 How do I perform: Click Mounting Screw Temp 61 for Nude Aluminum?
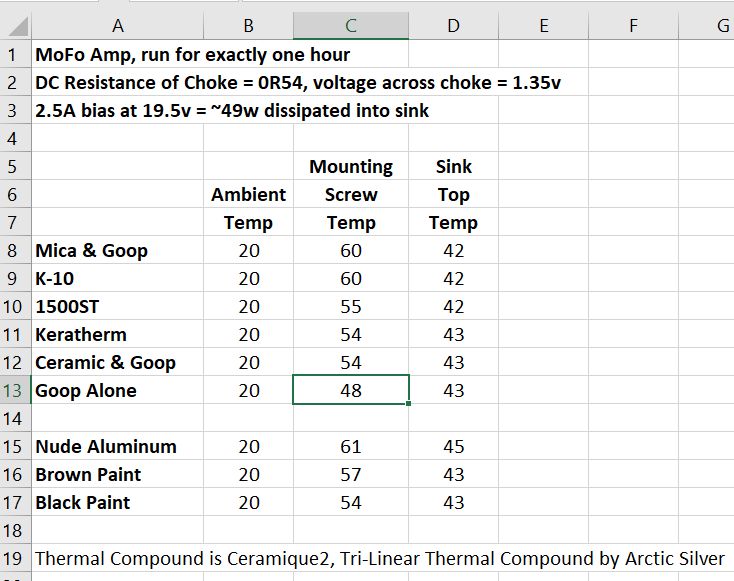click(351, 447)
